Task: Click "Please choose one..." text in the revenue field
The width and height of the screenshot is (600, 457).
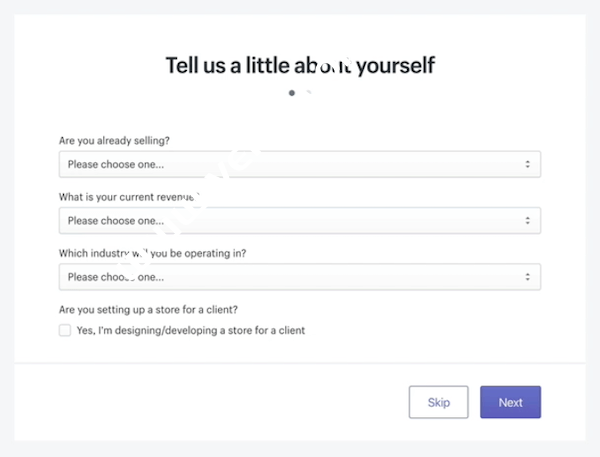Action: [116, 220]
